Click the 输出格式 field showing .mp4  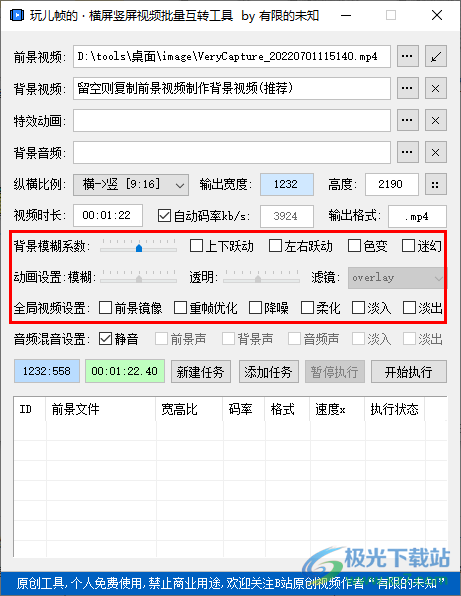click(417, 216)
